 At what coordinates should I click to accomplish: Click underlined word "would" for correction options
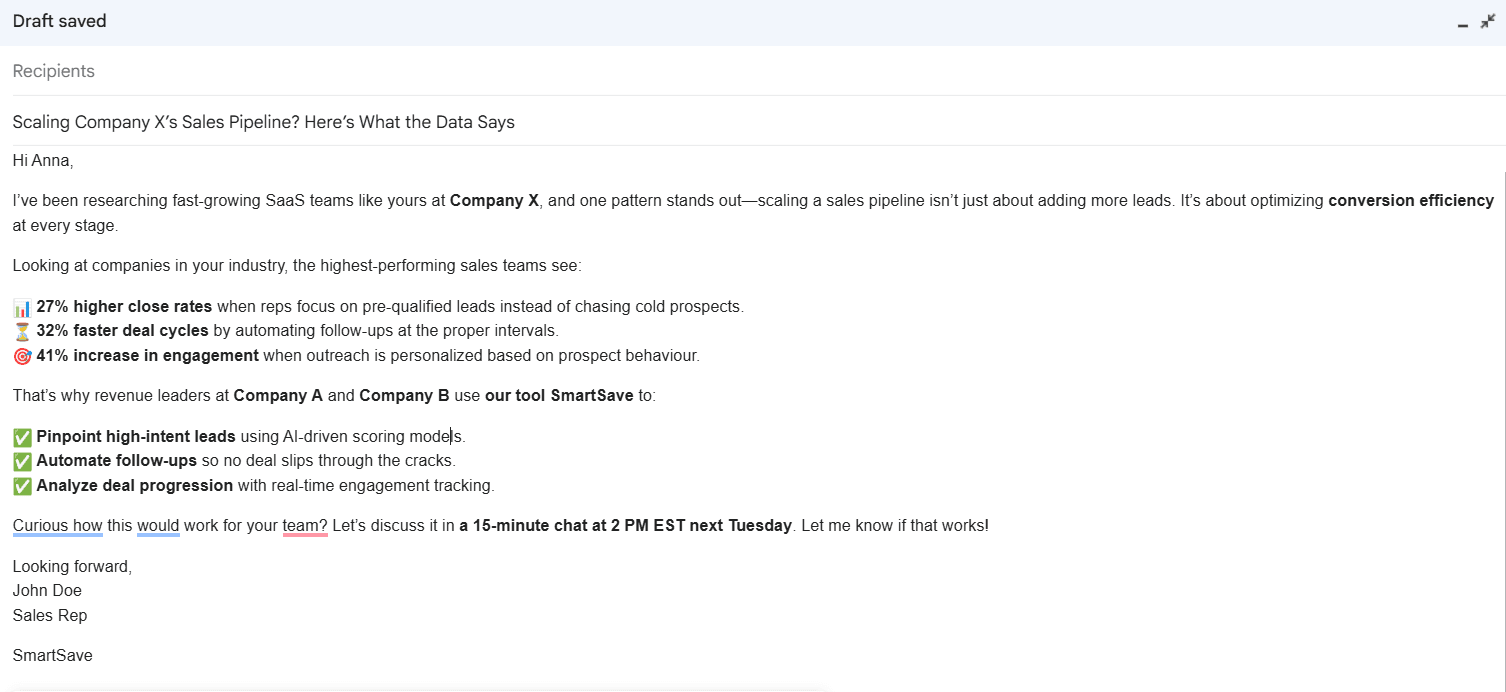pyautogui.click(x=158, y=525)
